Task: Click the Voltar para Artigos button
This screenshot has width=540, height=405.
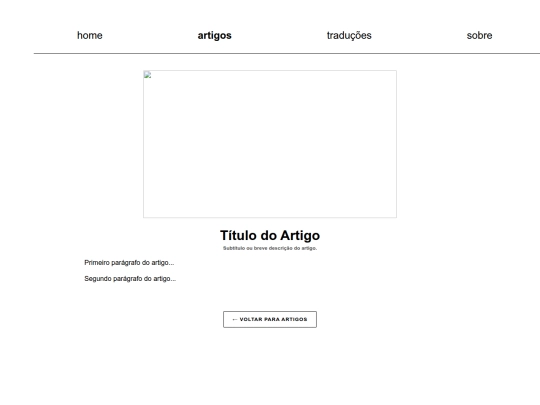Action: click(270, 320)
